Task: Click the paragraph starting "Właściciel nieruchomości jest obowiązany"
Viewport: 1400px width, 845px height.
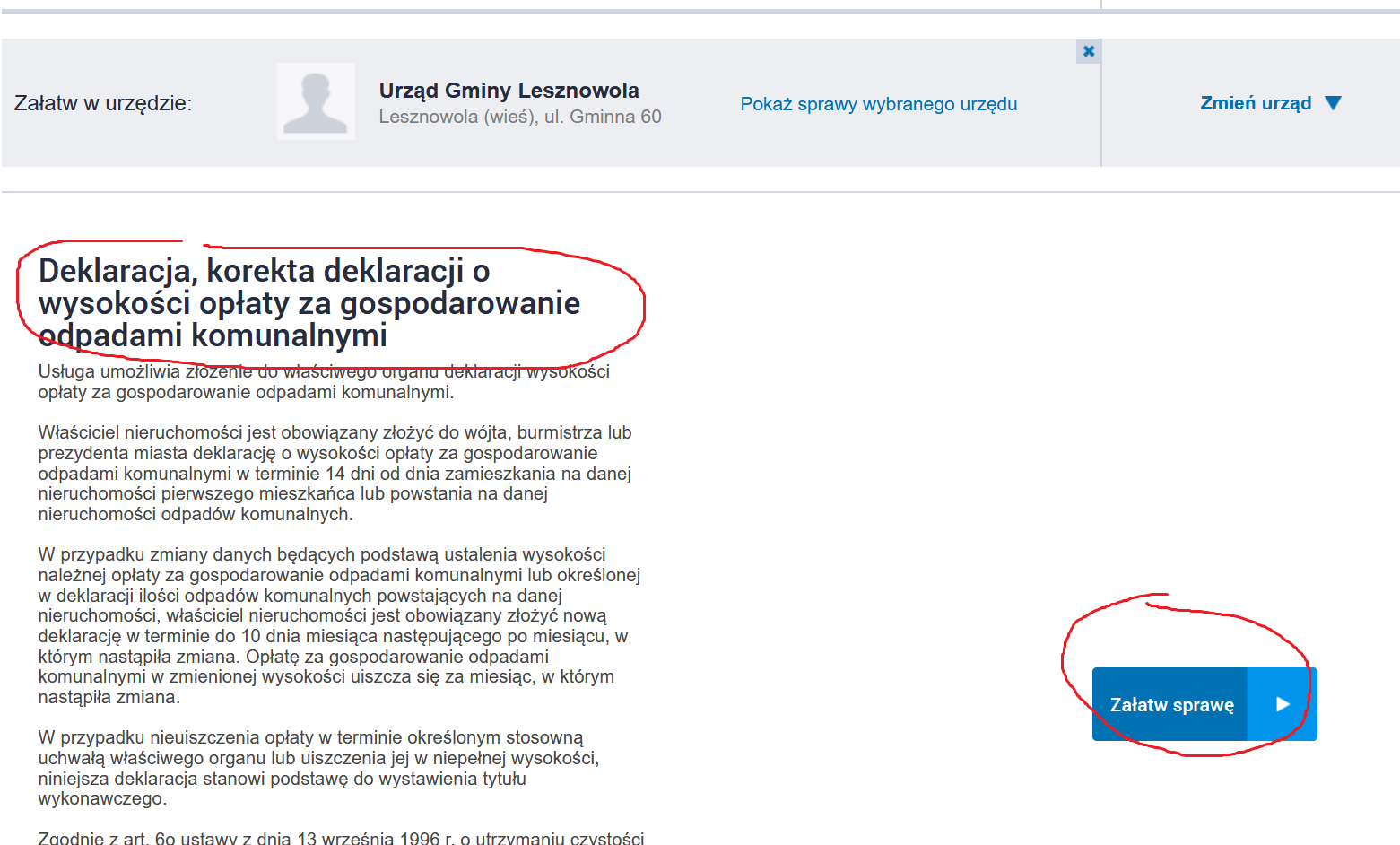Action: [334, 474]
